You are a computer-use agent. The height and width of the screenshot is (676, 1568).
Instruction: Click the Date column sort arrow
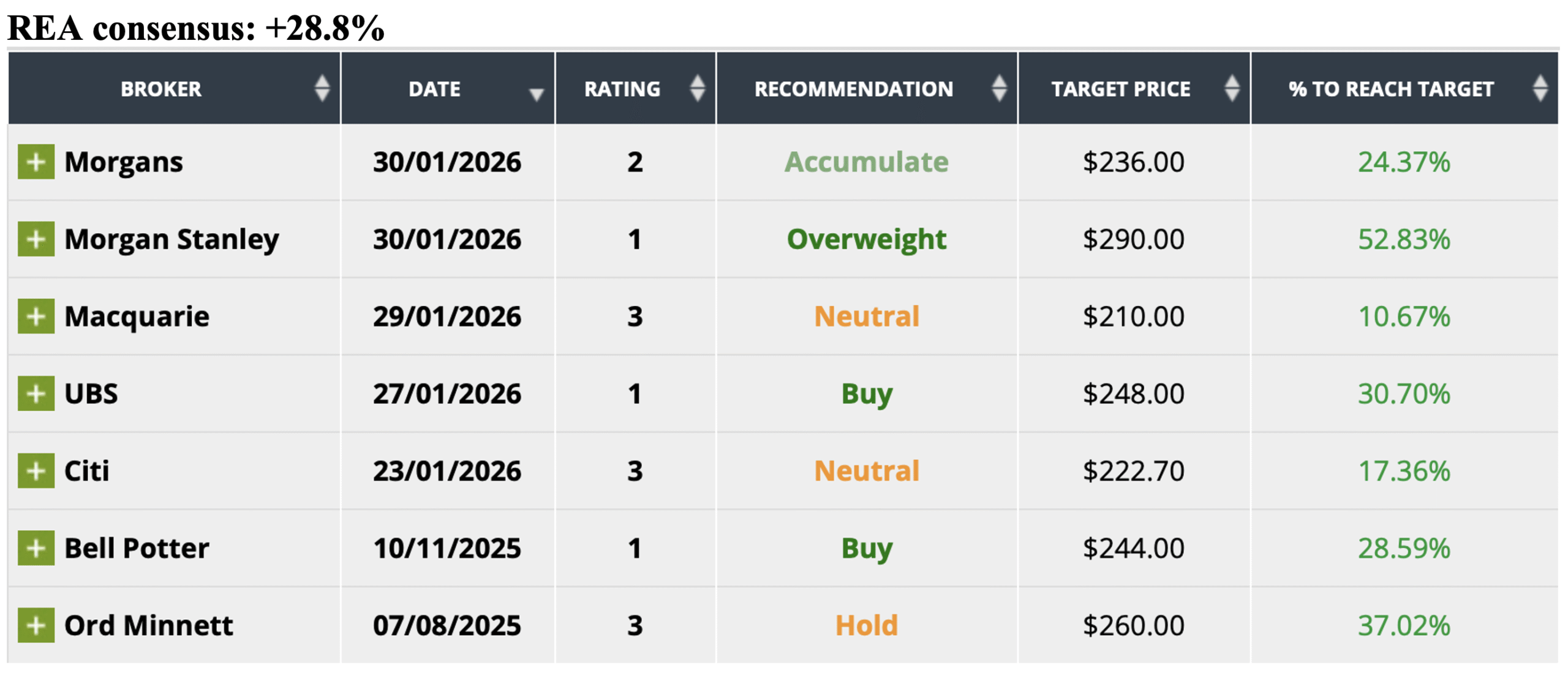(x=536, y=94)
